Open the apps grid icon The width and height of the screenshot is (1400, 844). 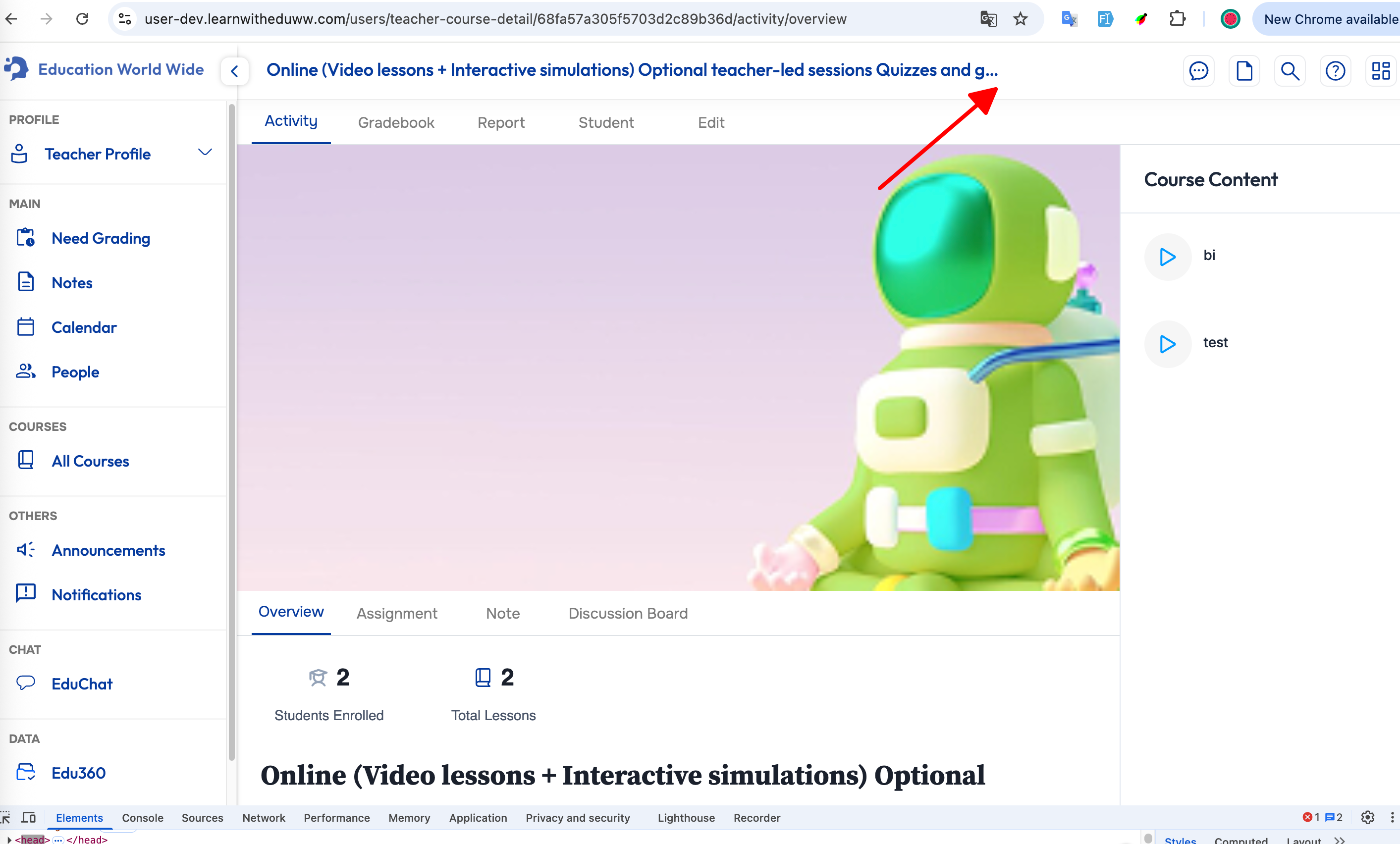1380,71
